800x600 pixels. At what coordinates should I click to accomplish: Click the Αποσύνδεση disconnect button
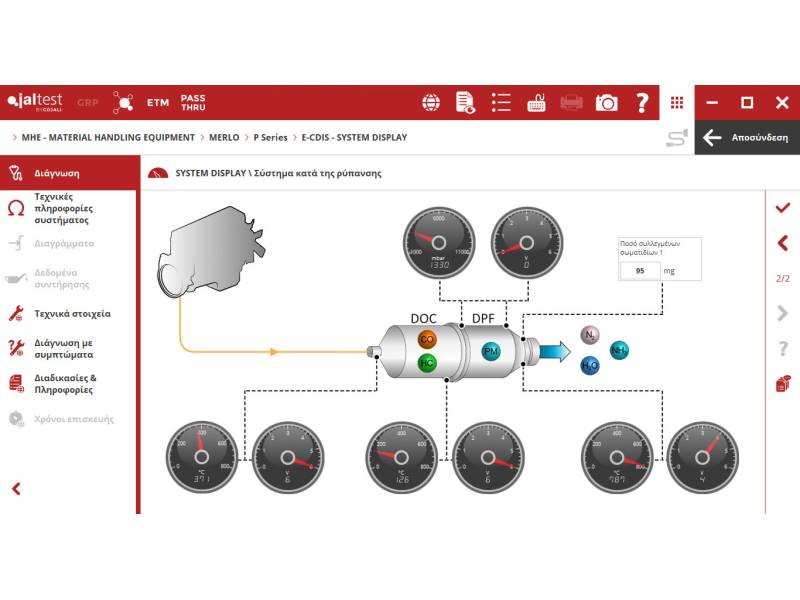(x=748, y=138)
